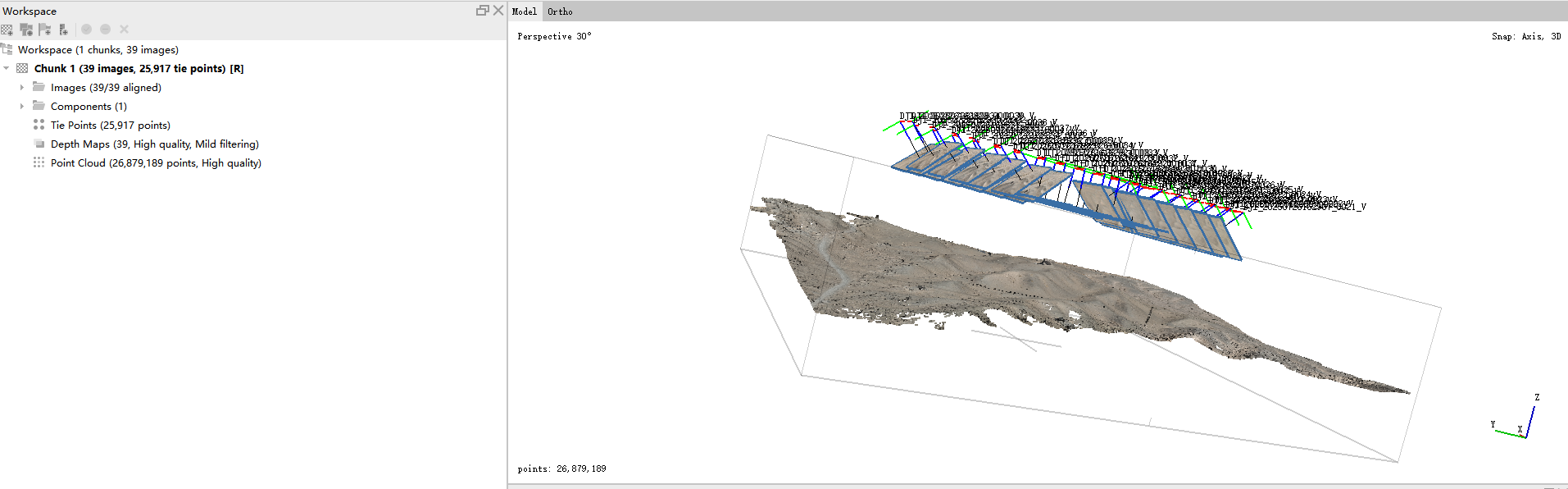The width and height of the screenshot is (1568, 489).
Task: Expand the Images folder
Action: pos(22,87)
